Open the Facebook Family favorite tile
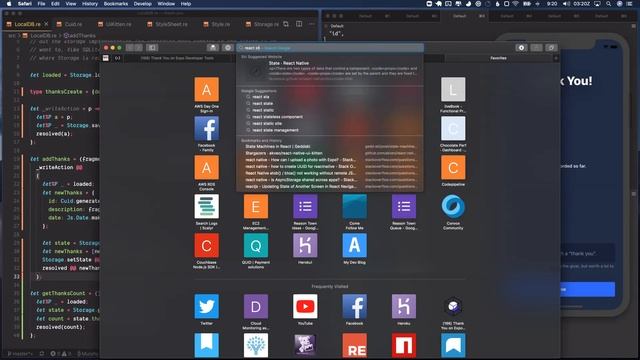 coord(207,128)
